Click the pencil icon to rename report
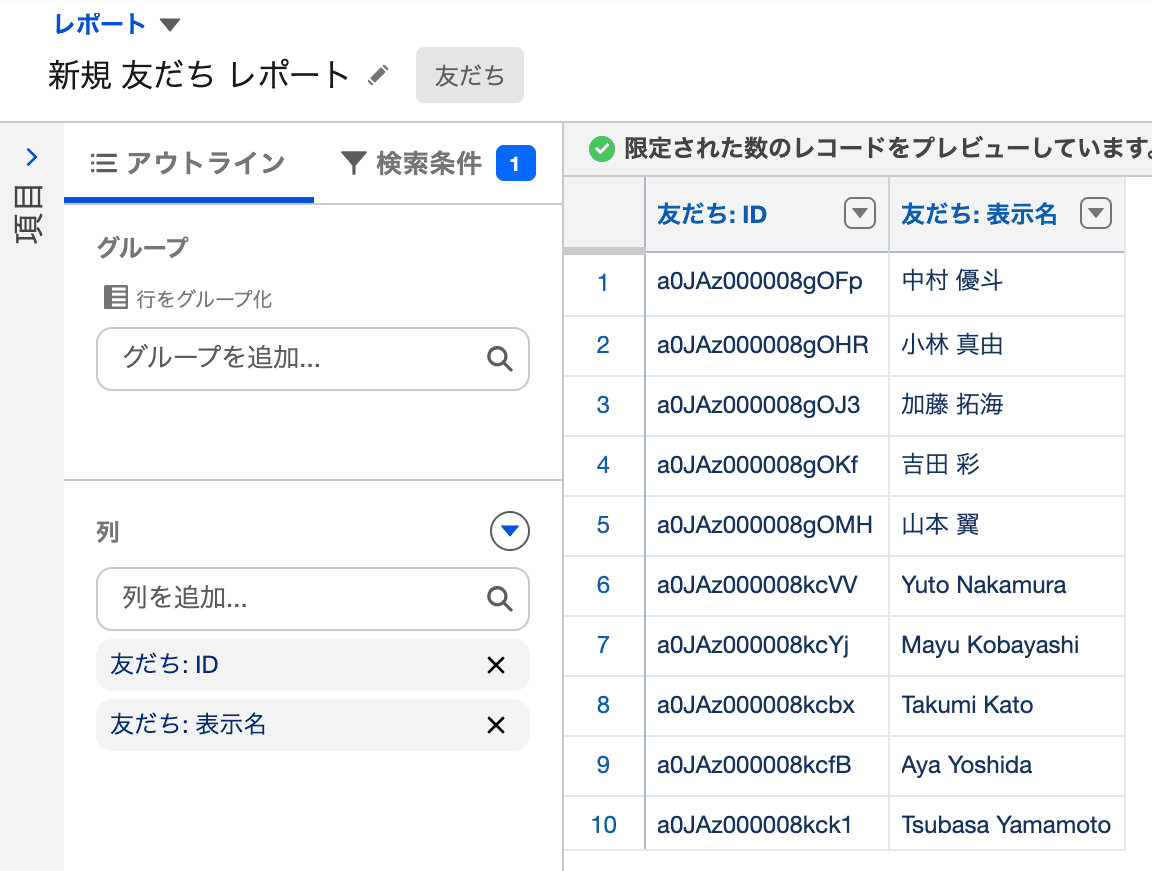1152x871 pixels. [378, 75]
